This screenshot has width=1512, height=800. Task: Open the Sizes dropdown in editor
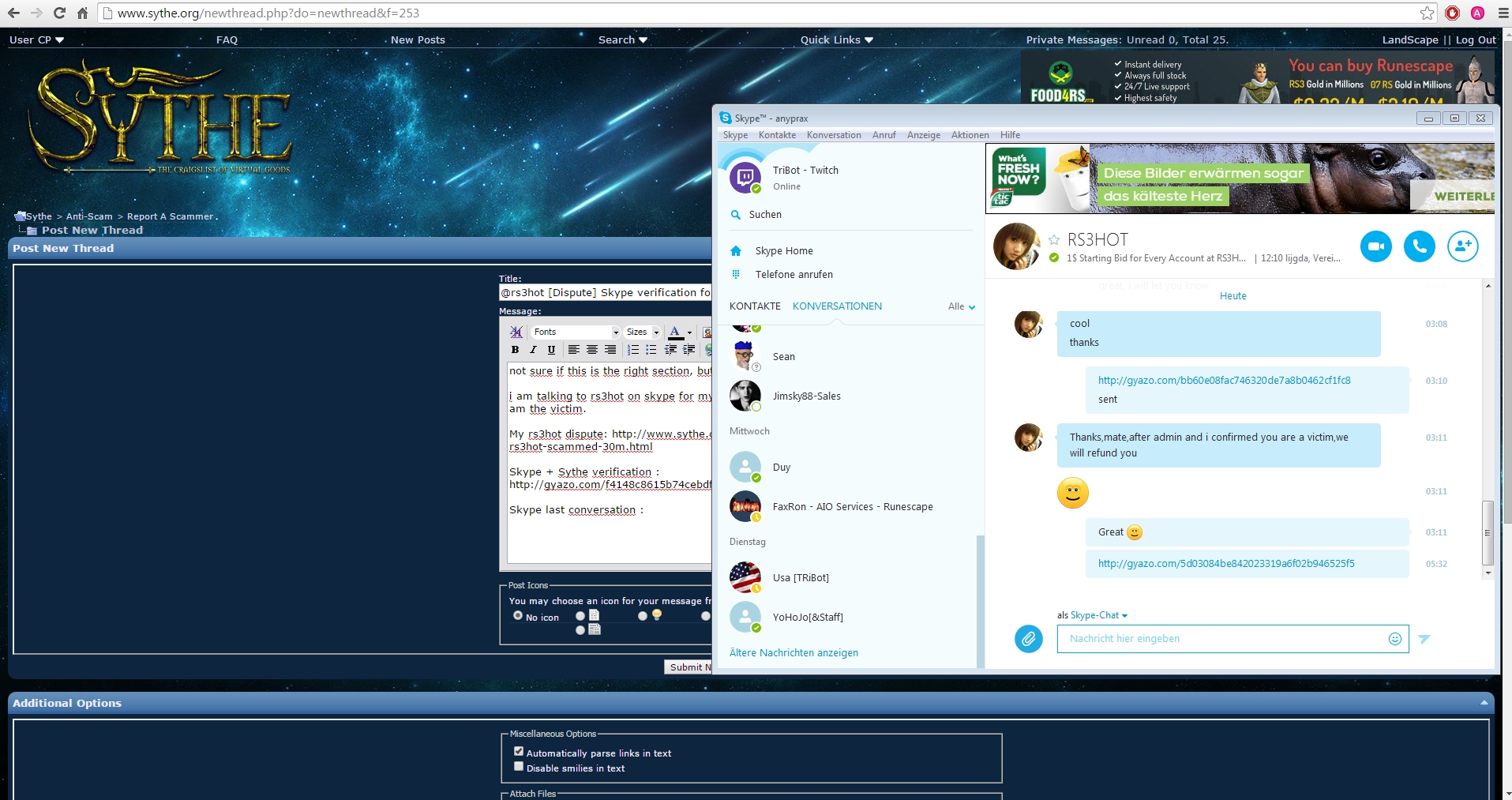[x=642, y=332]
